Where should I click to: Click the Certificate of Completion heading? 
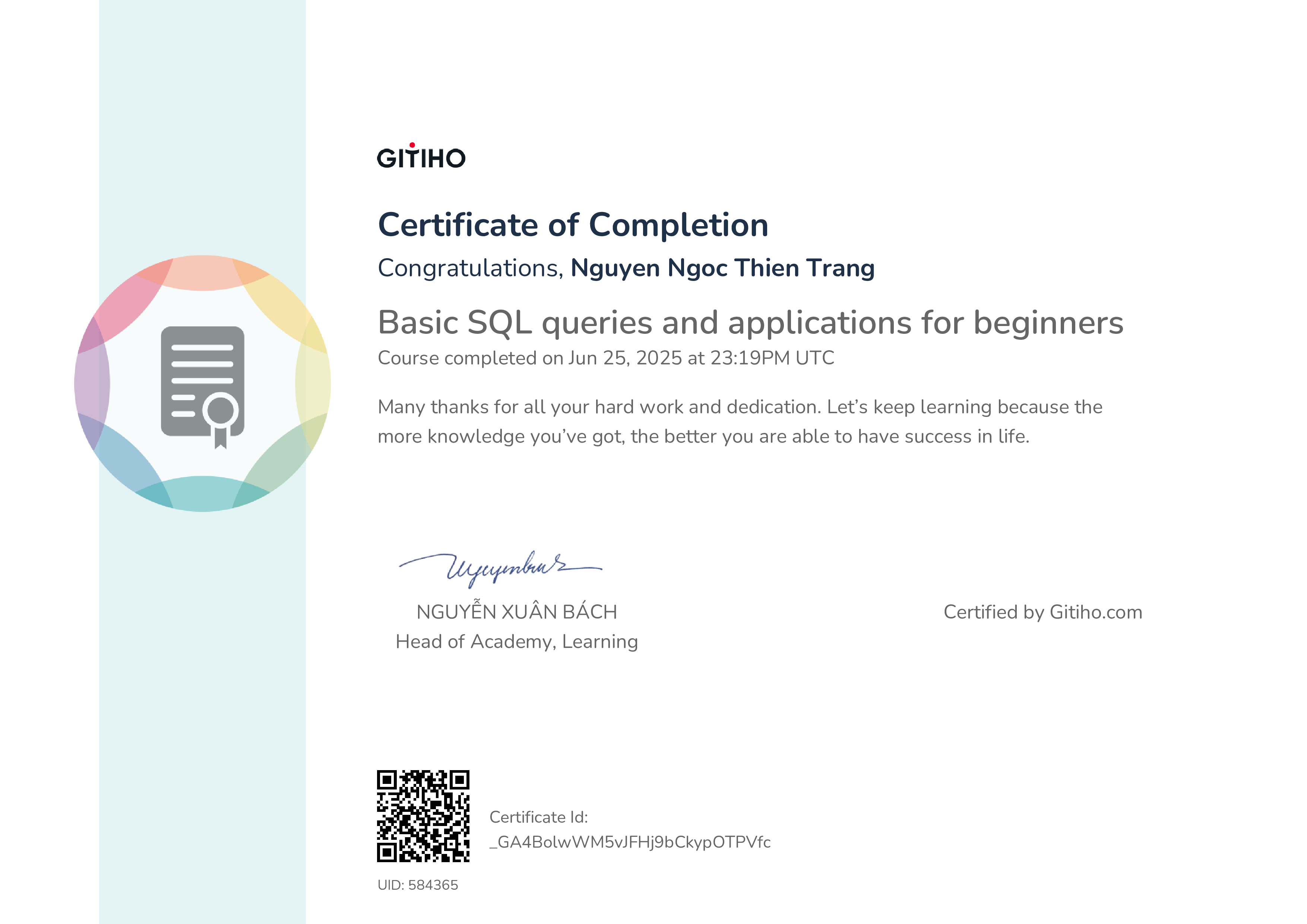pos(573,225)
